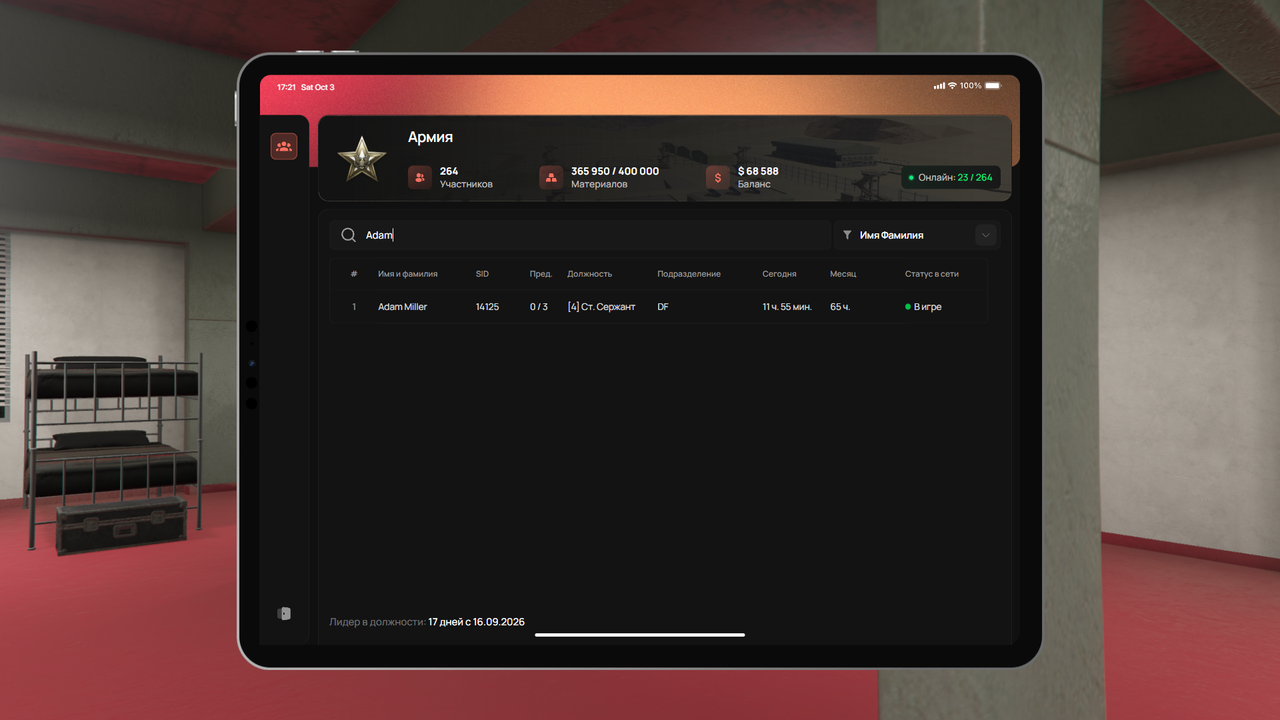Sort by the Должность column header
The height and width of the screenshot is (720, 1280).
point(589,274)
